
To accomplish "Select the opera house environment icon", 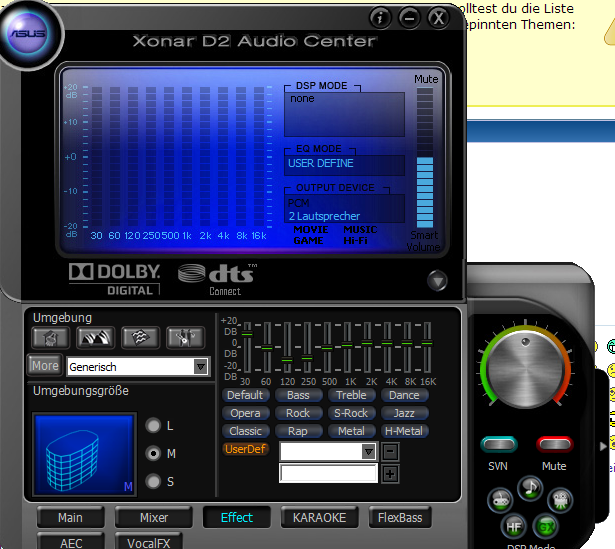I will [96, 338].
